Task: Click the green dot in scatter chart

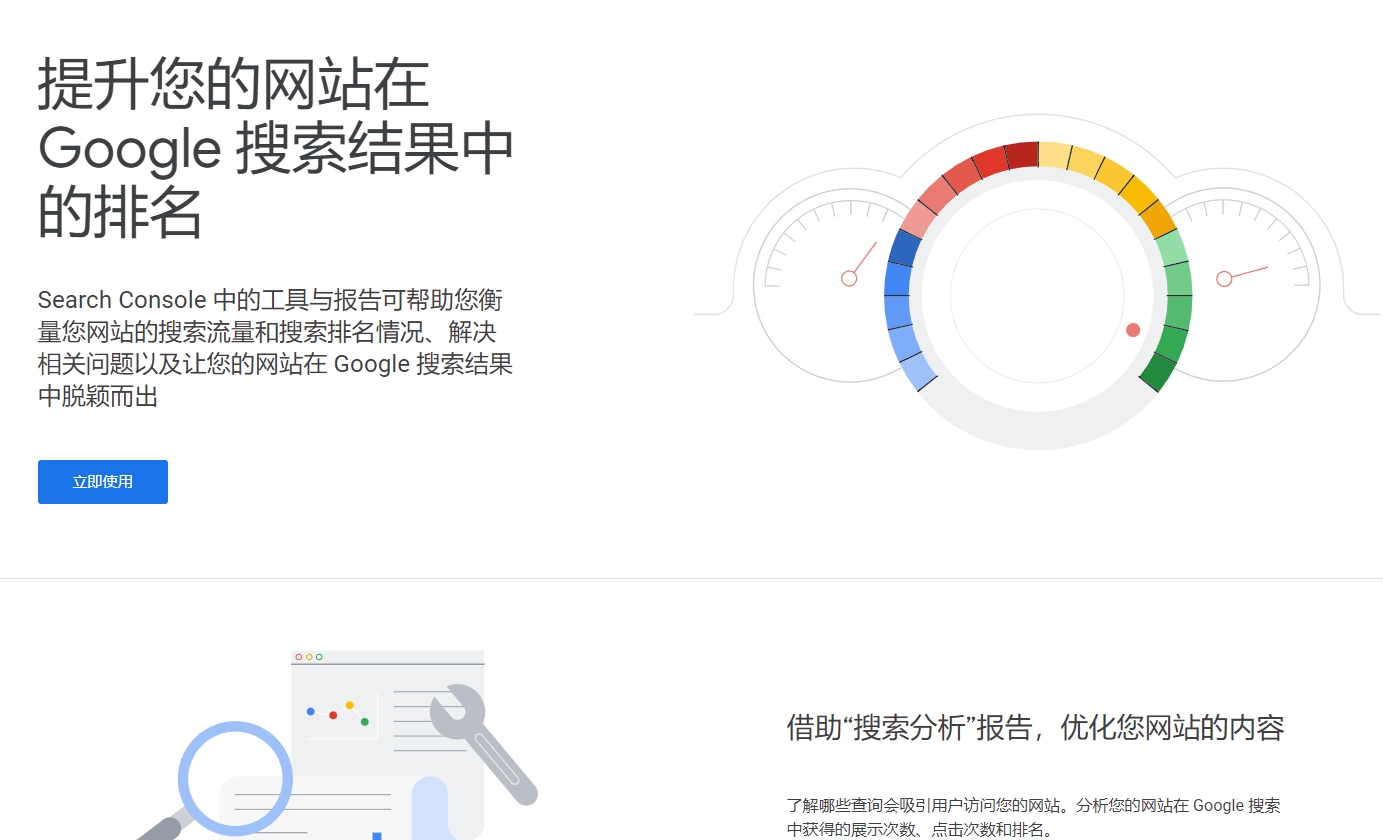Action: coord(365,721)
